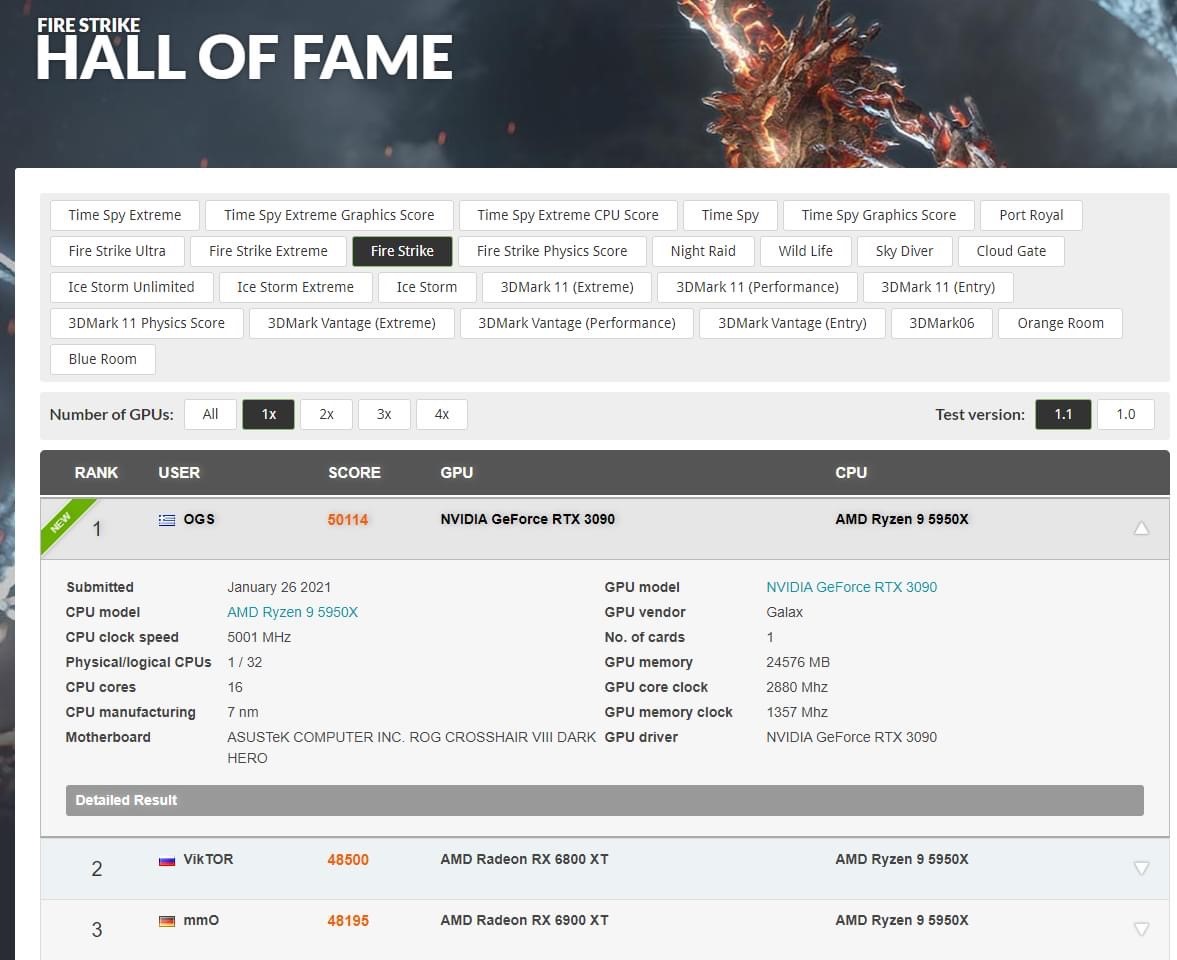Click the SCORE column header

(x=354, y=473)
